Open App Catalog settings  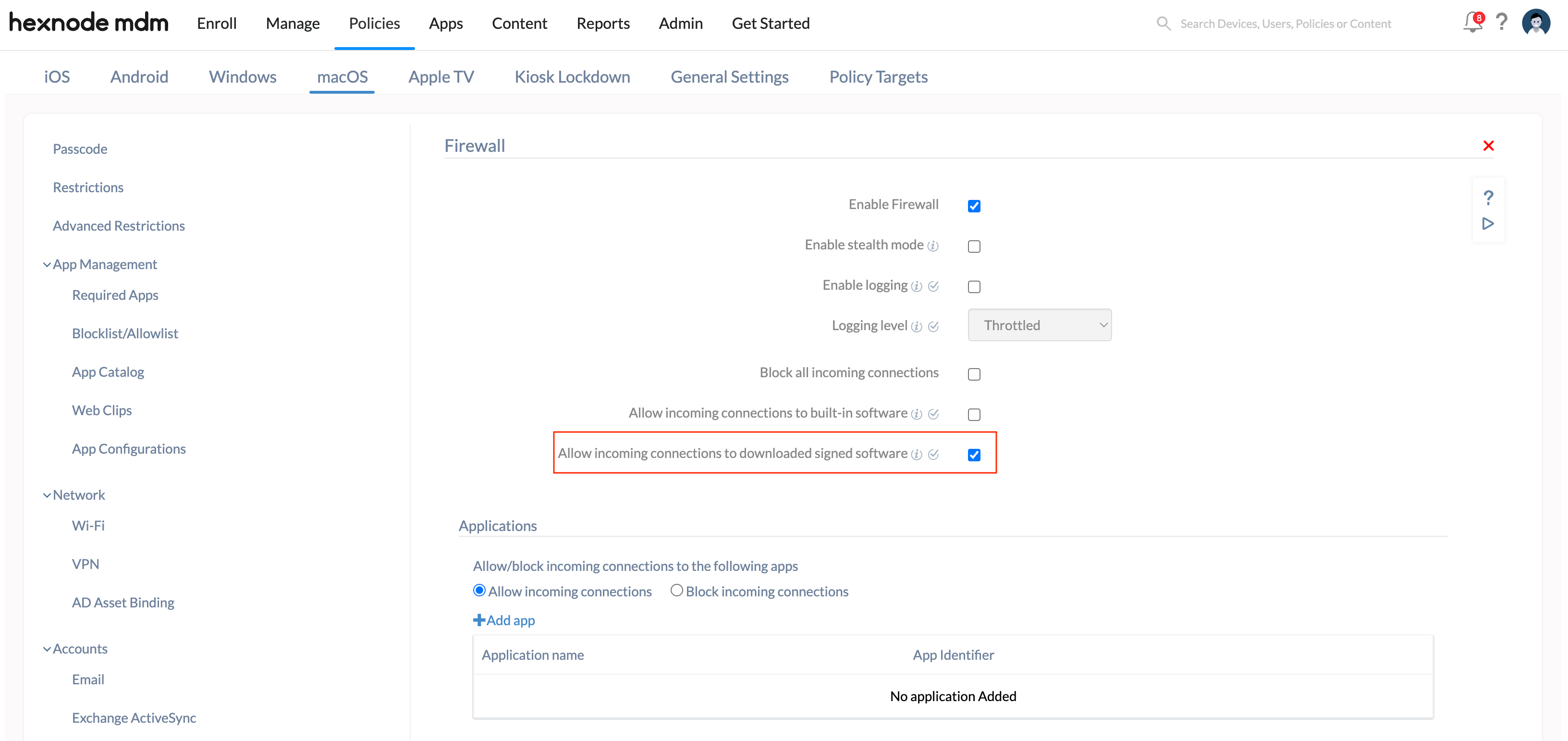[108, 372]
